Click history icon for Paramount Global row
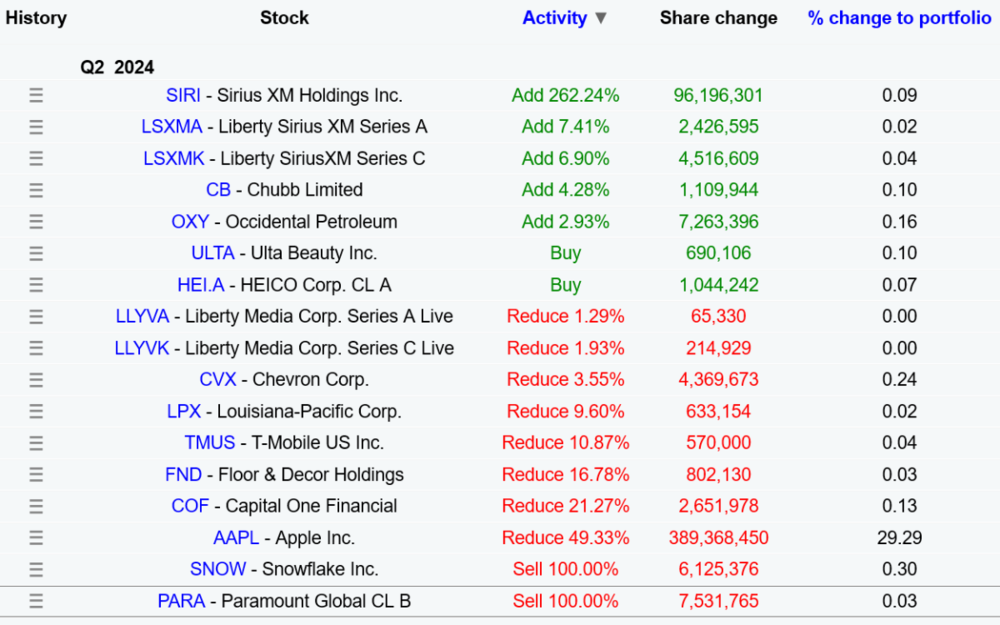Screen dimensions: 1000x625 click(x=36, y=601)
